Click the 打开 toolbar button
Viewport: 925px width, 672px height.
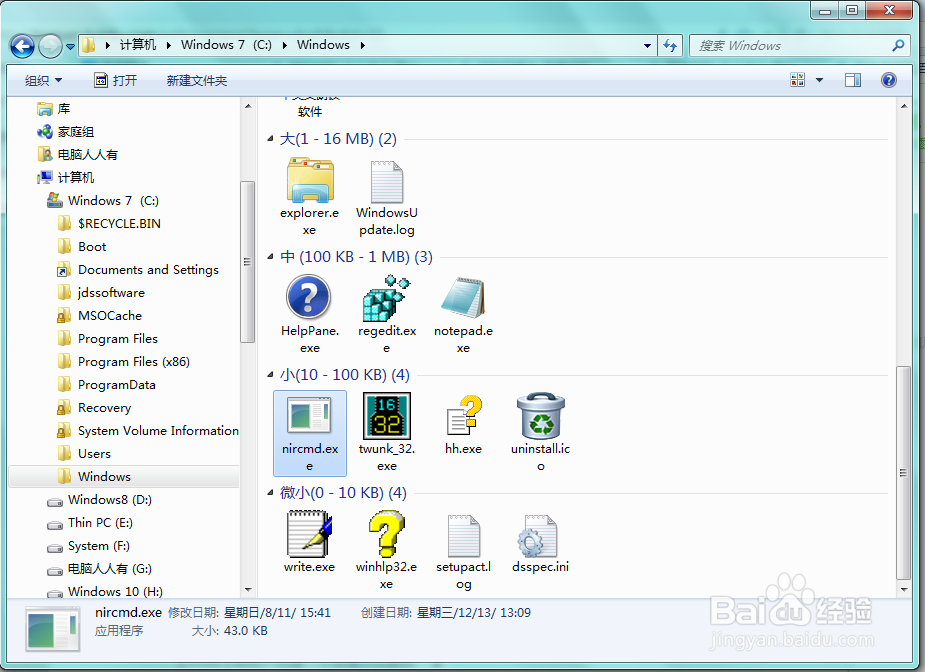[116, 80]
